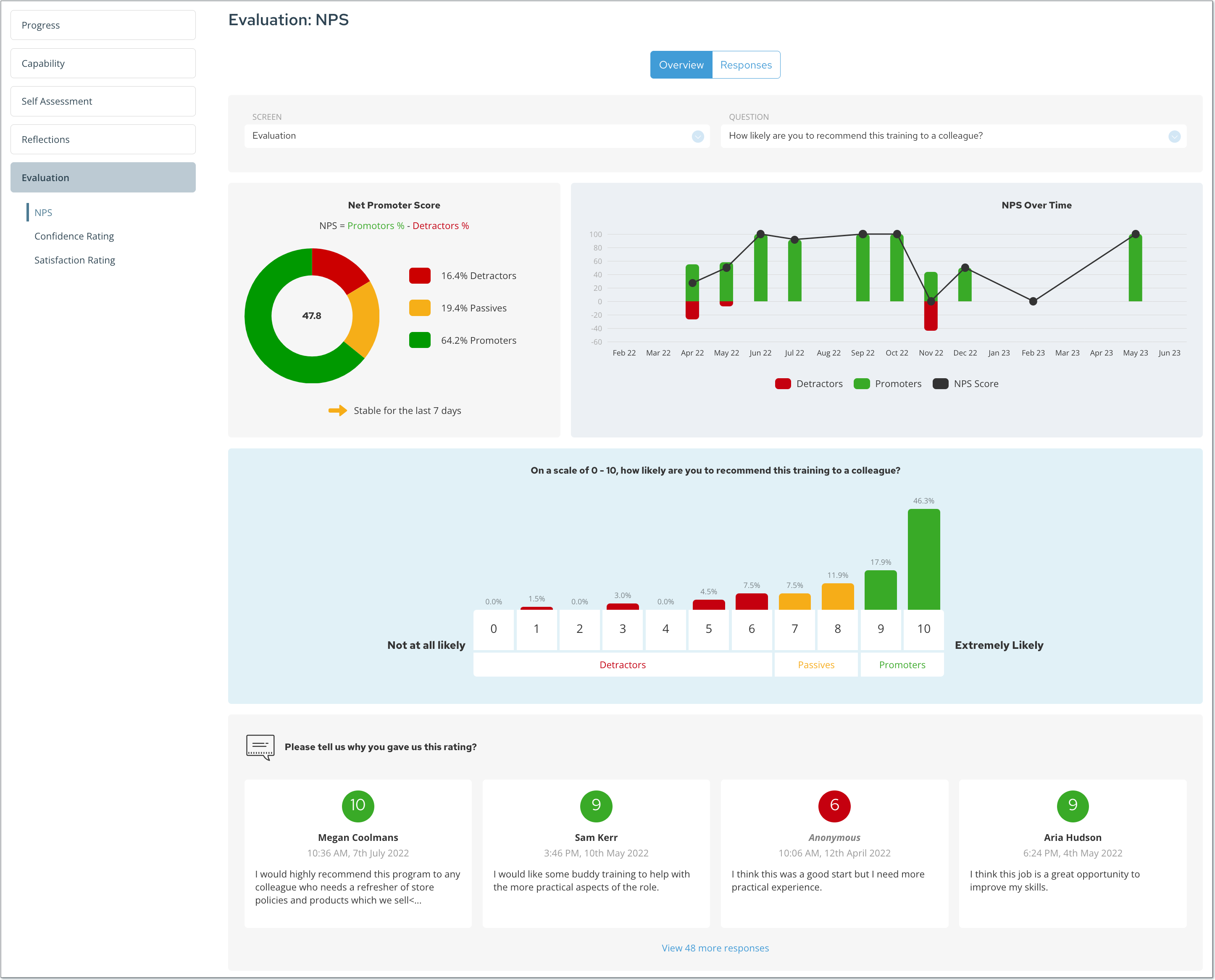Click the 7.5% orange bar for rating 7

tap(794, 601)
